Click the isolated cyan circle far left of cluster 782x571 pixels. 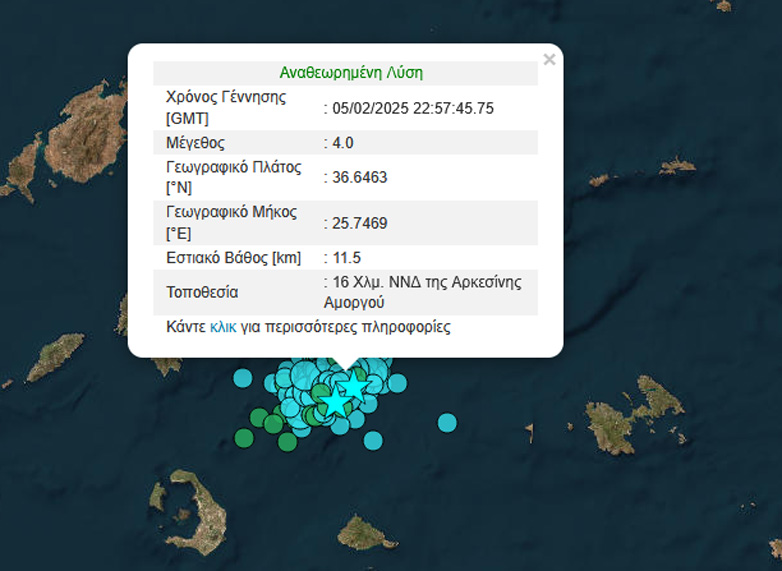(x=242, y=378)
